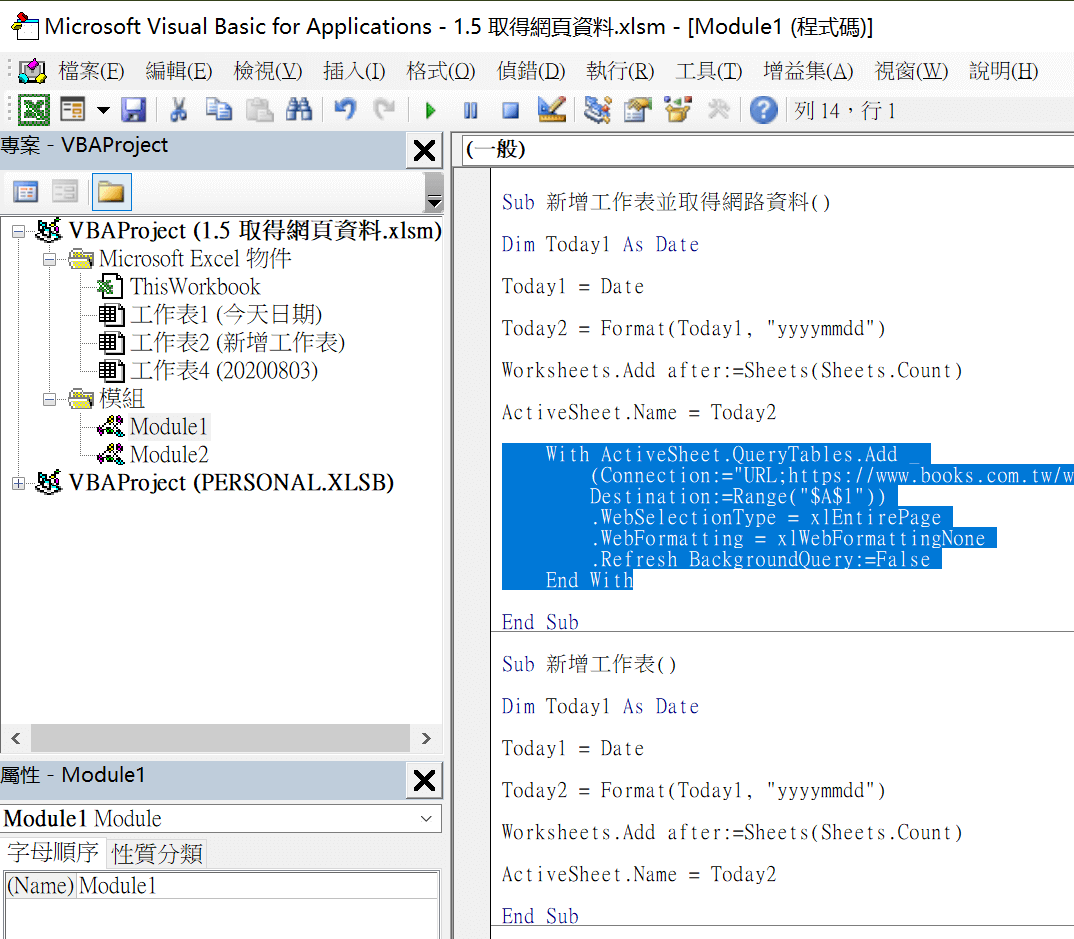Click the greyed Redo arrow icon
Image resolution: width=1074 pixels, height=939 pixels.
click(384, 110)
